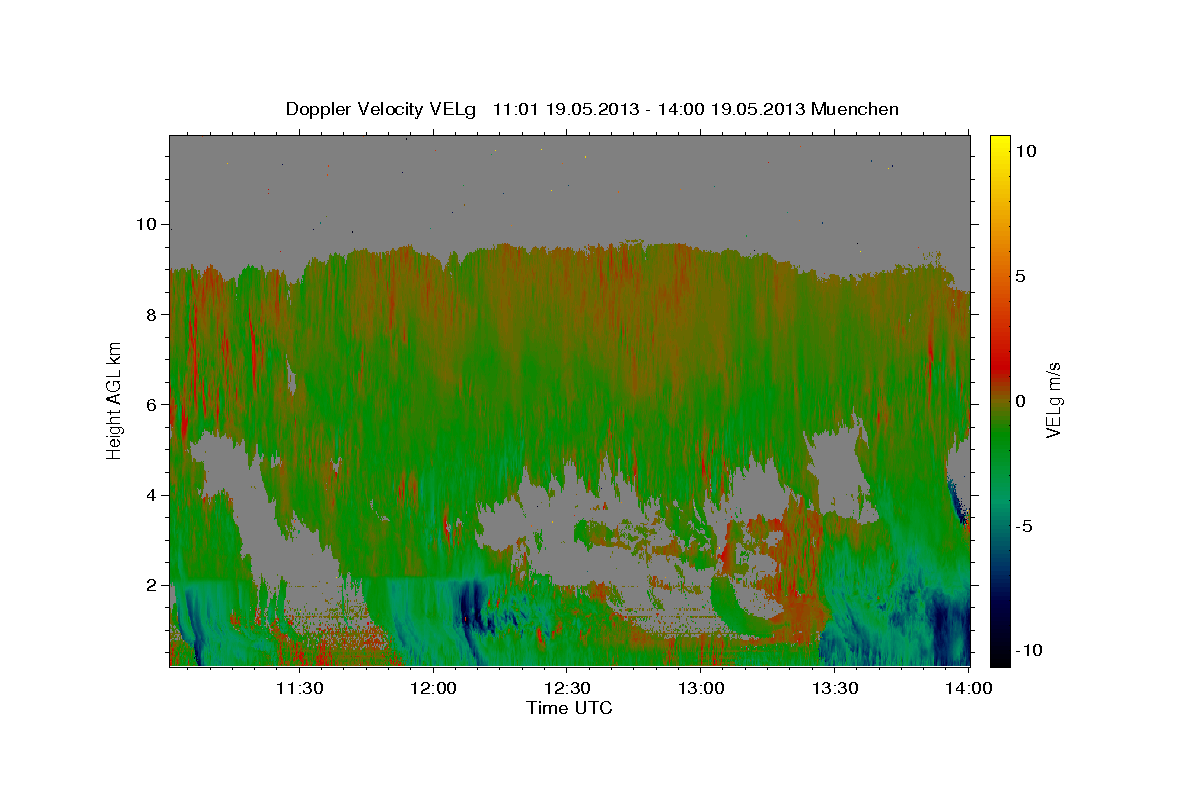Click the 12:30 time tick label
This screenshot has height=800, width=1200.
567,688
